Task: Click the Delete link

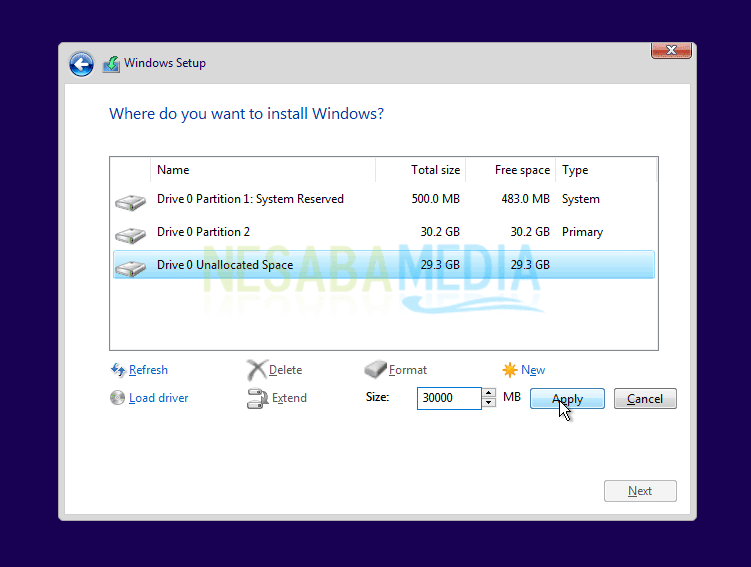Action: (285, 370)
